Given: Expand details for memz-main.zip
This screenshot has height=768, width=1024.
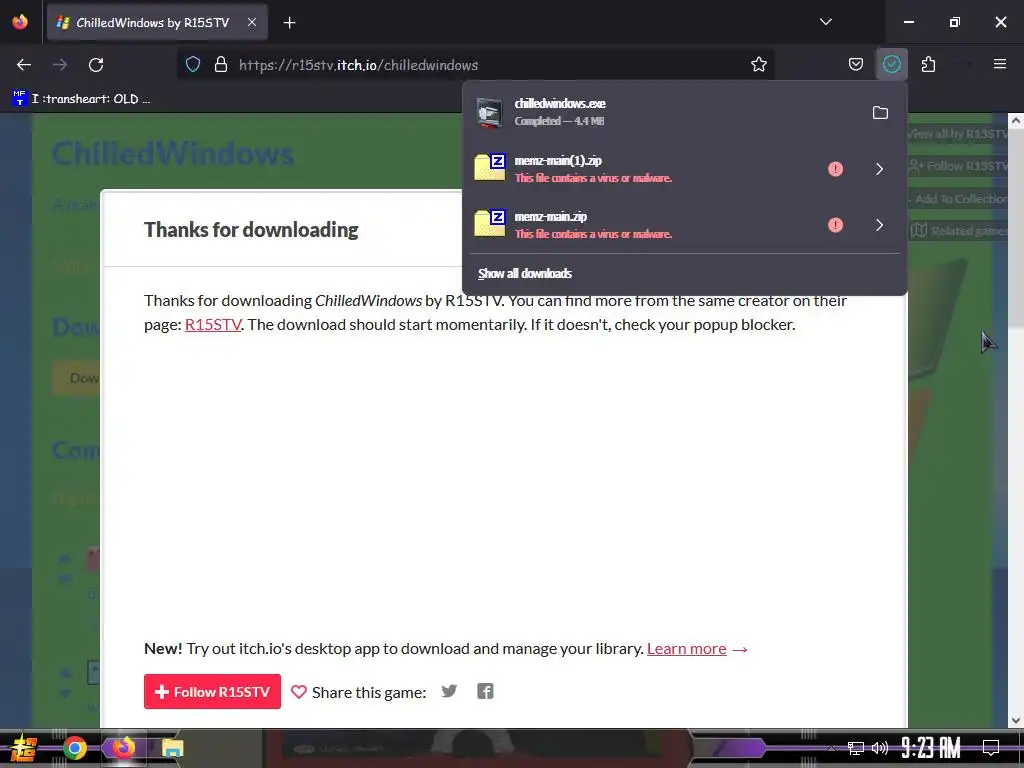Looking at the screenshot, I should click(x=880, y=225).
